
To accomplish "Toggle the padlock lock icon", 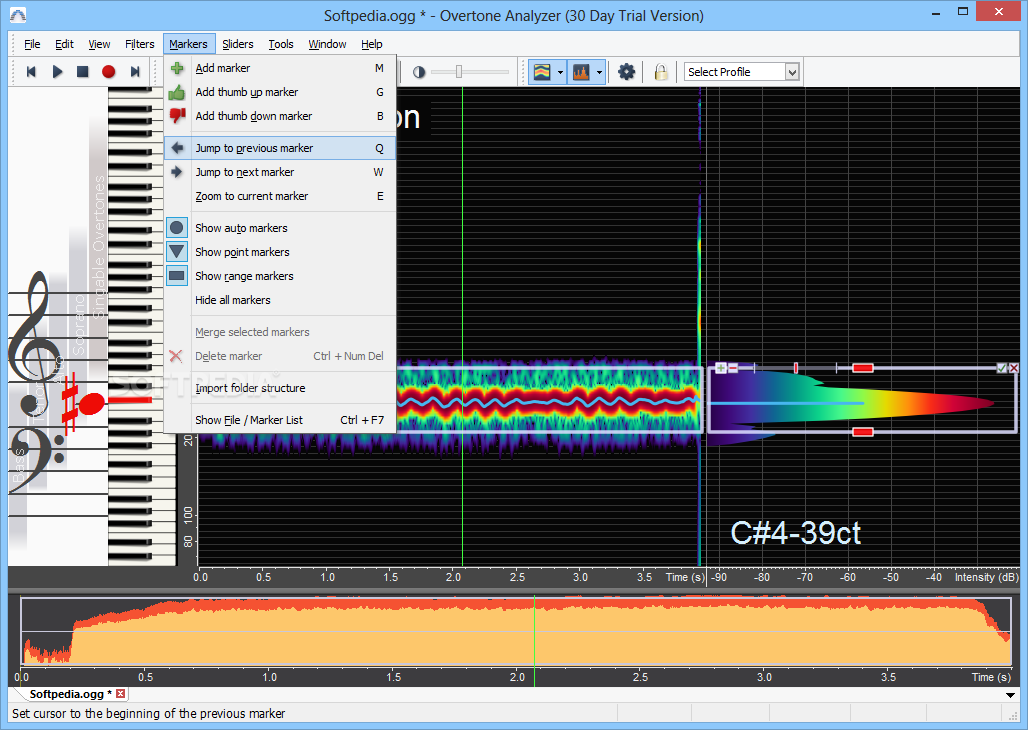I will tap(661, 71).
